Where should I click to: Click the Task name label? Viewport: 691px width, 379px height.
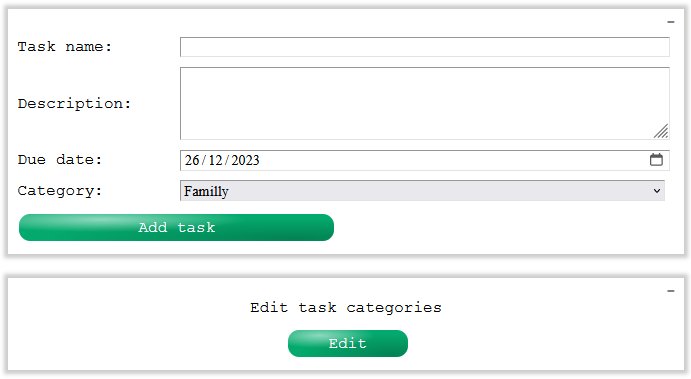click(65, 47)
